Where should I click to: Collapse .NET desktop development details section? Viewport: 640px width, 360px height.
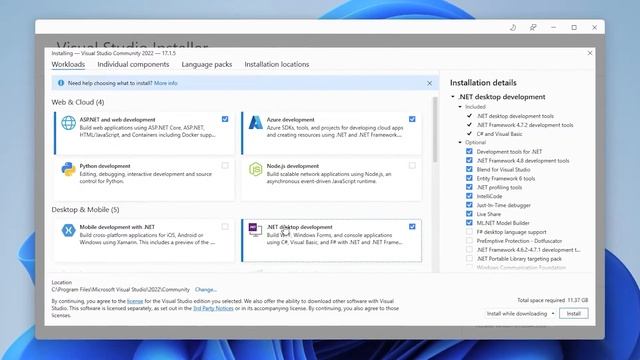click(453, 97)
